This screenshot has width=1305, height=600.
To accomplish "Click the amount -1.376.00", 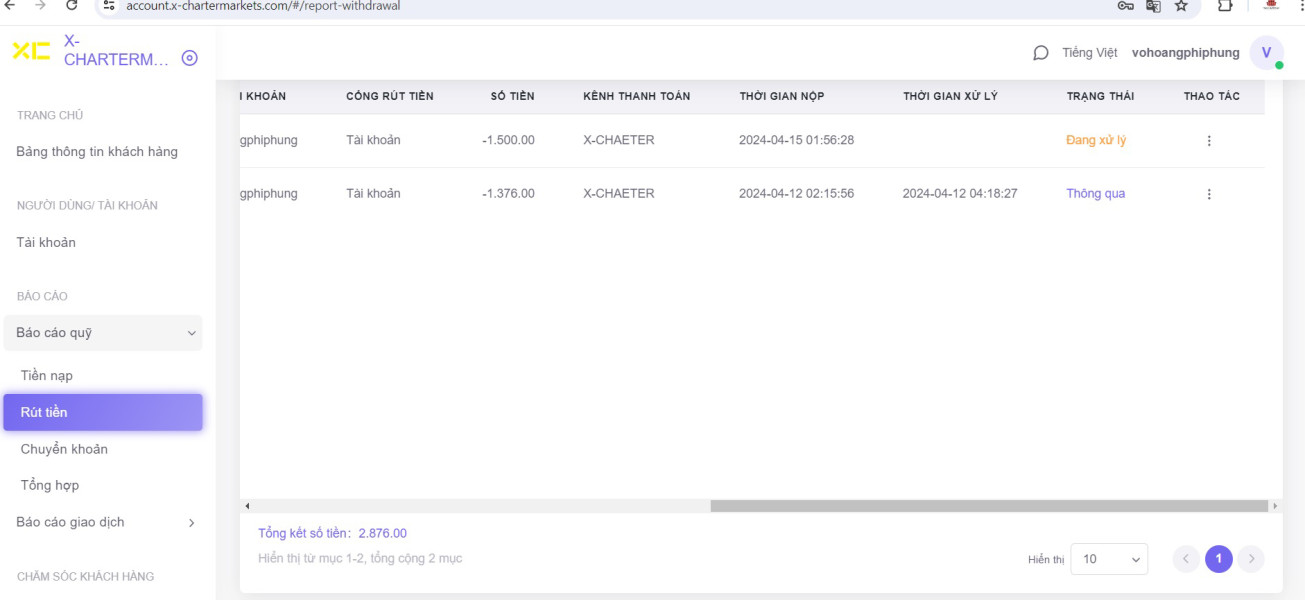I will pos(508,193).
